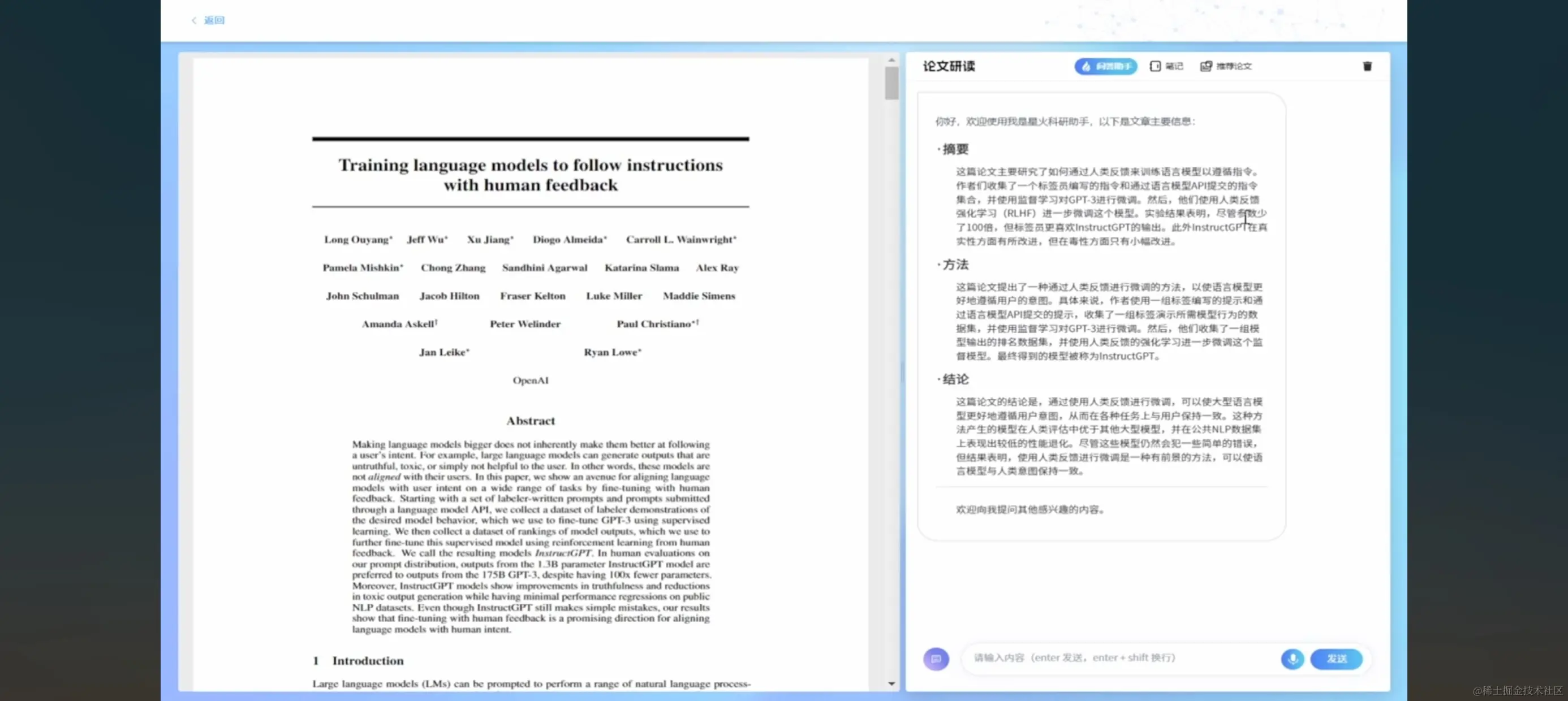The height and width of the screenshot is (701, 1568).
Task: Click the recommended papers (推荐论文) icon
Action: (1206, 66)
